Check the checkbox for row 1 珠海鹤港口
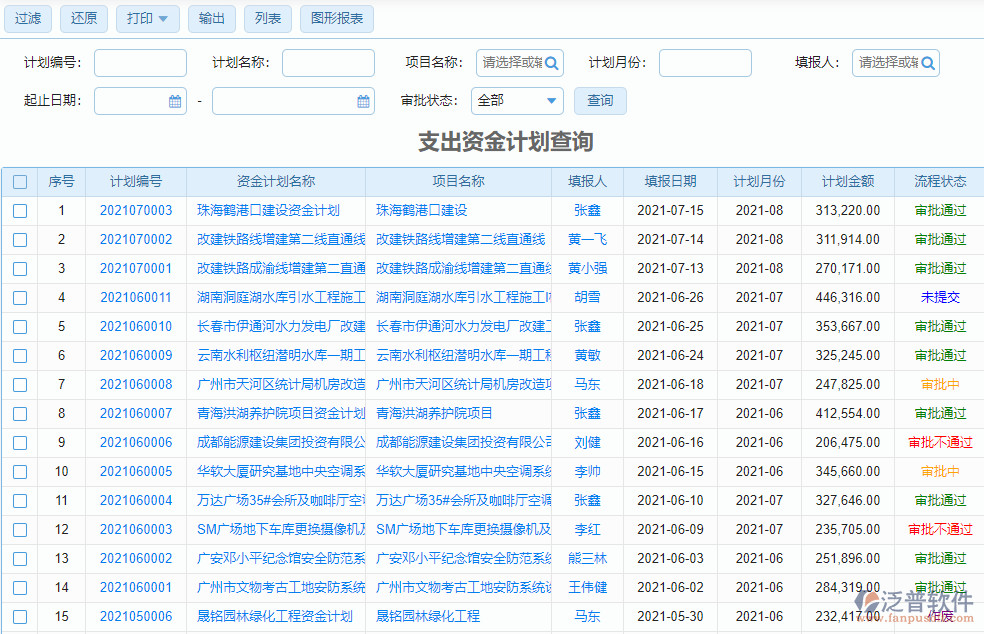The height and width of the screenshot is (634, 984). pyautogui.click(x=20, y=210)
